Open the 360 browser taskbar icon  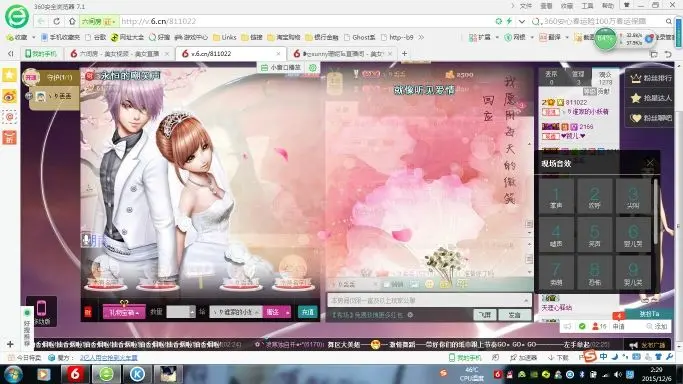106,374
